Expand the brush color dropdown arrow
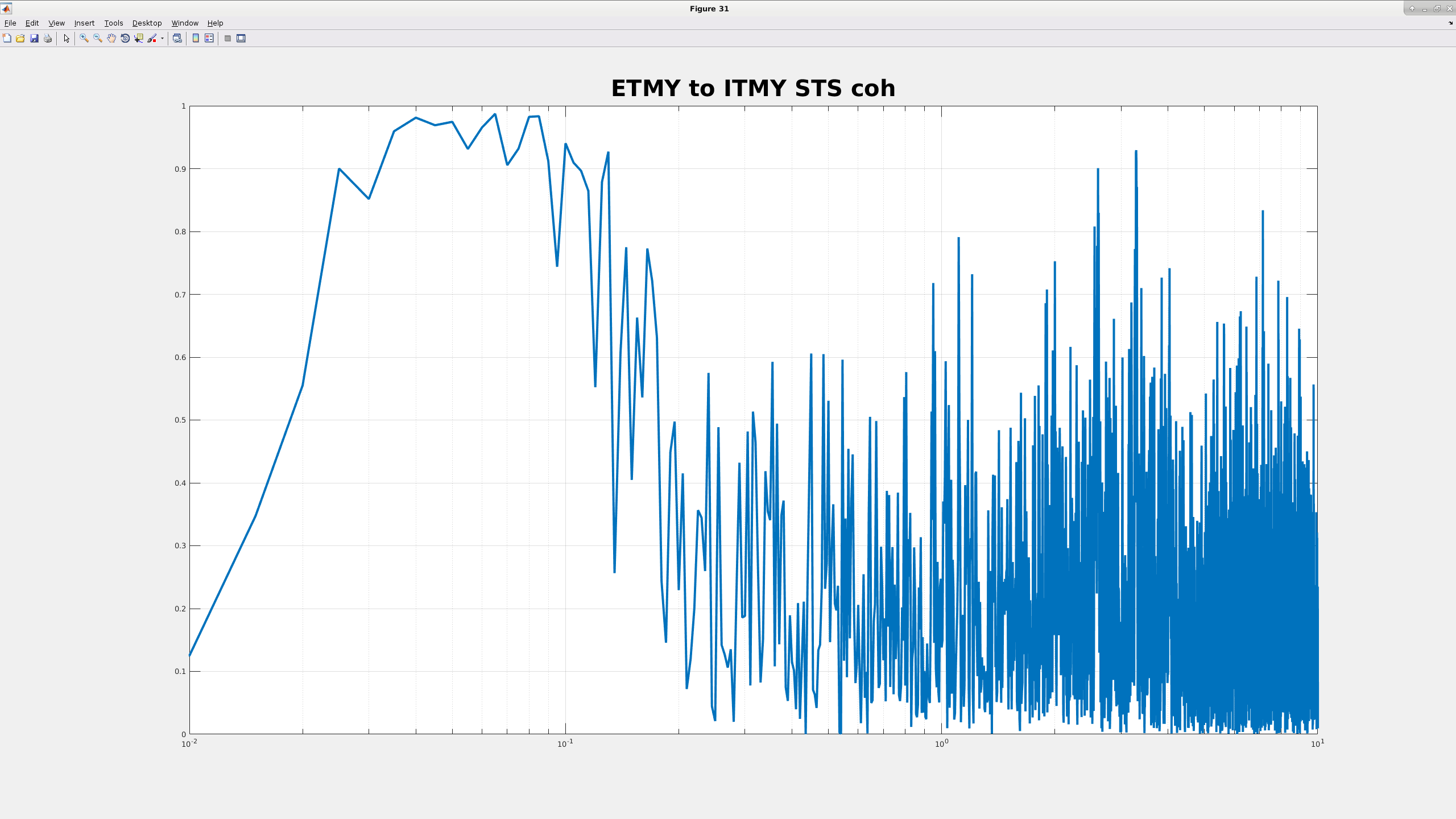Image resolution: width=1456 pixels, height=819 pixels. pyautogui.click(x=162, y=38)
